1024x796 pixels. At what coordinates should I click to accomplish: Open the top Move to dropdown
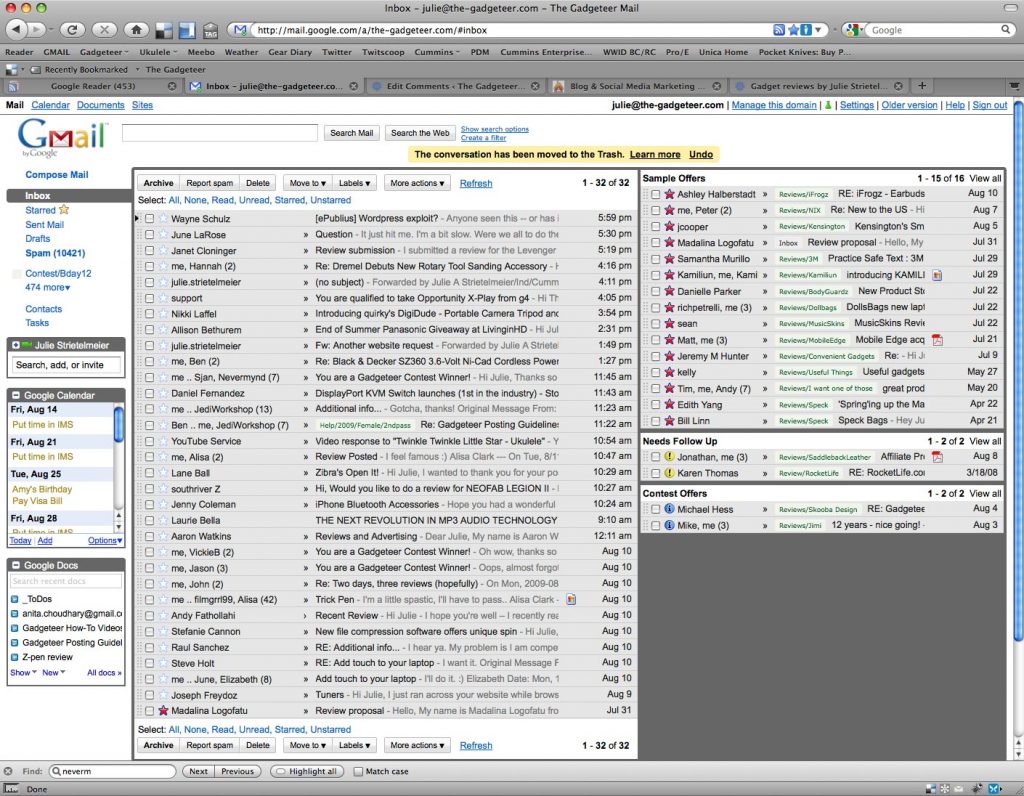[308, 183]
